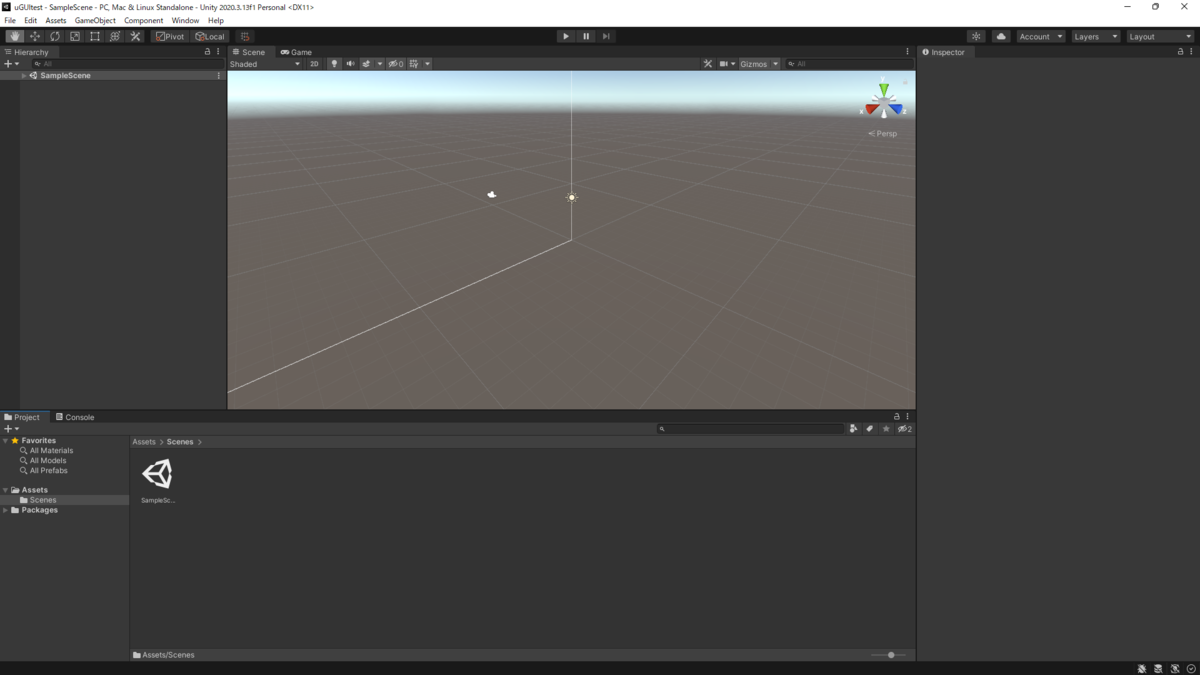Screen dimensions: 1200x675
Task: Toggle Pivot mode in the toolbar
Action: point(168,36)
